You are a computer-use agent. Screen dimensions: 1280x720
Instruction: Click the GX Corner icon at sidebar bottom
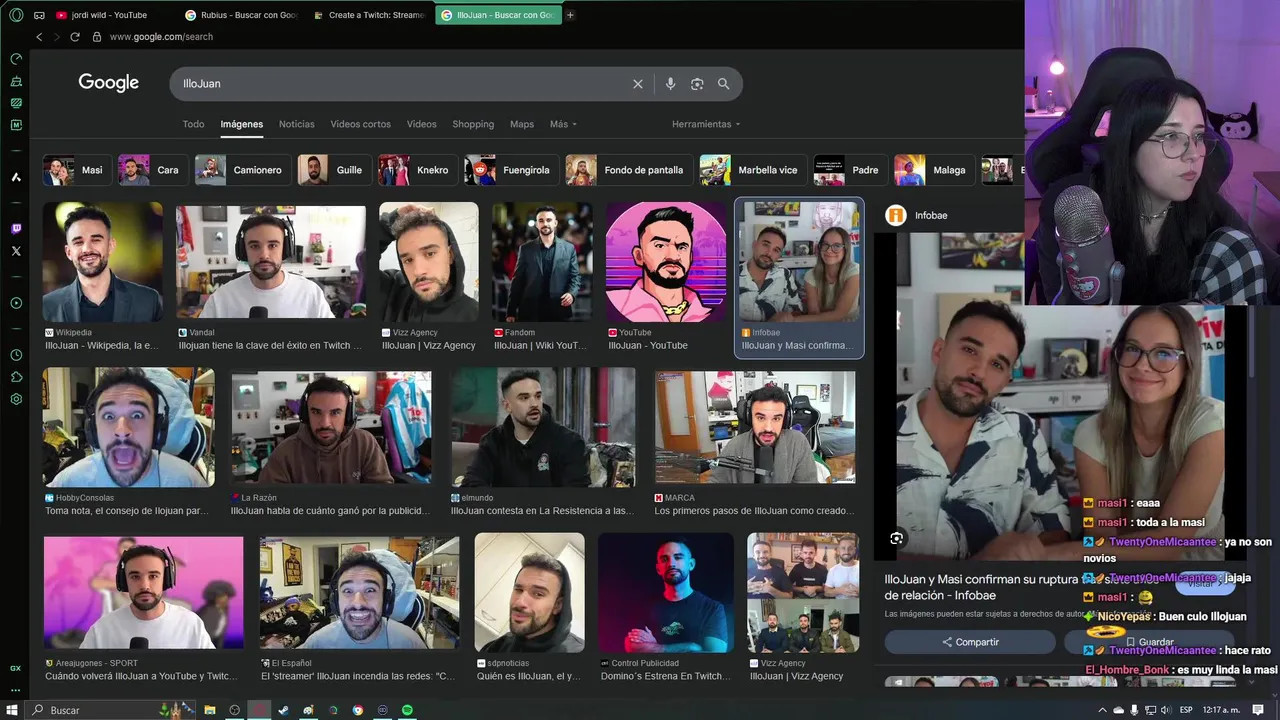click(16, 668)
